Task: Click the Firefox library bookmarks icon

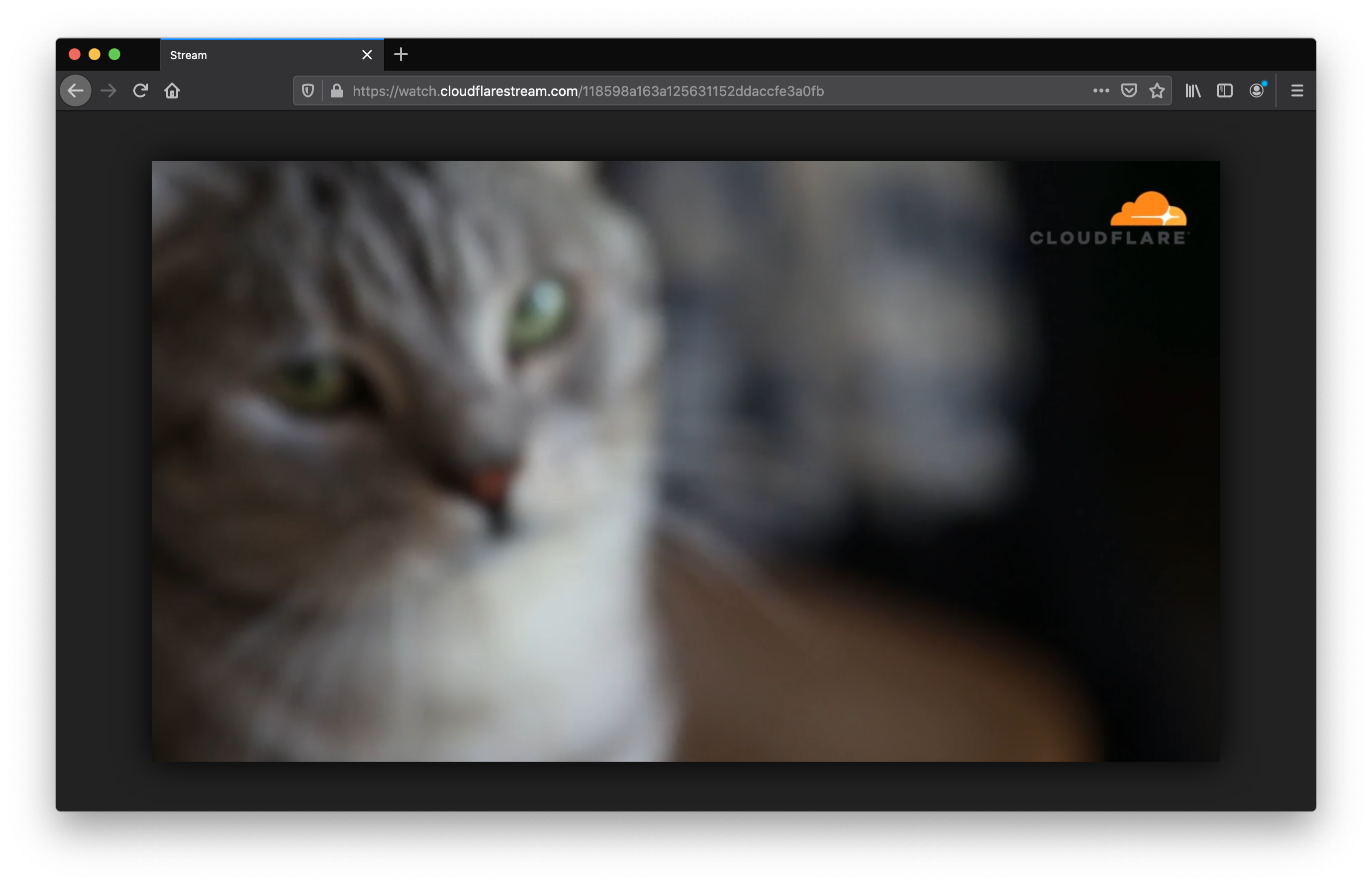Action: [x=1193, y=90]
